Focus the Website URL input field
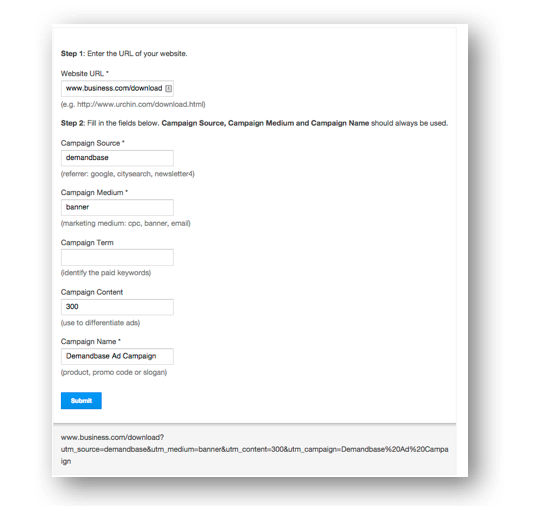The image size is (546, 506). (117, 88)
